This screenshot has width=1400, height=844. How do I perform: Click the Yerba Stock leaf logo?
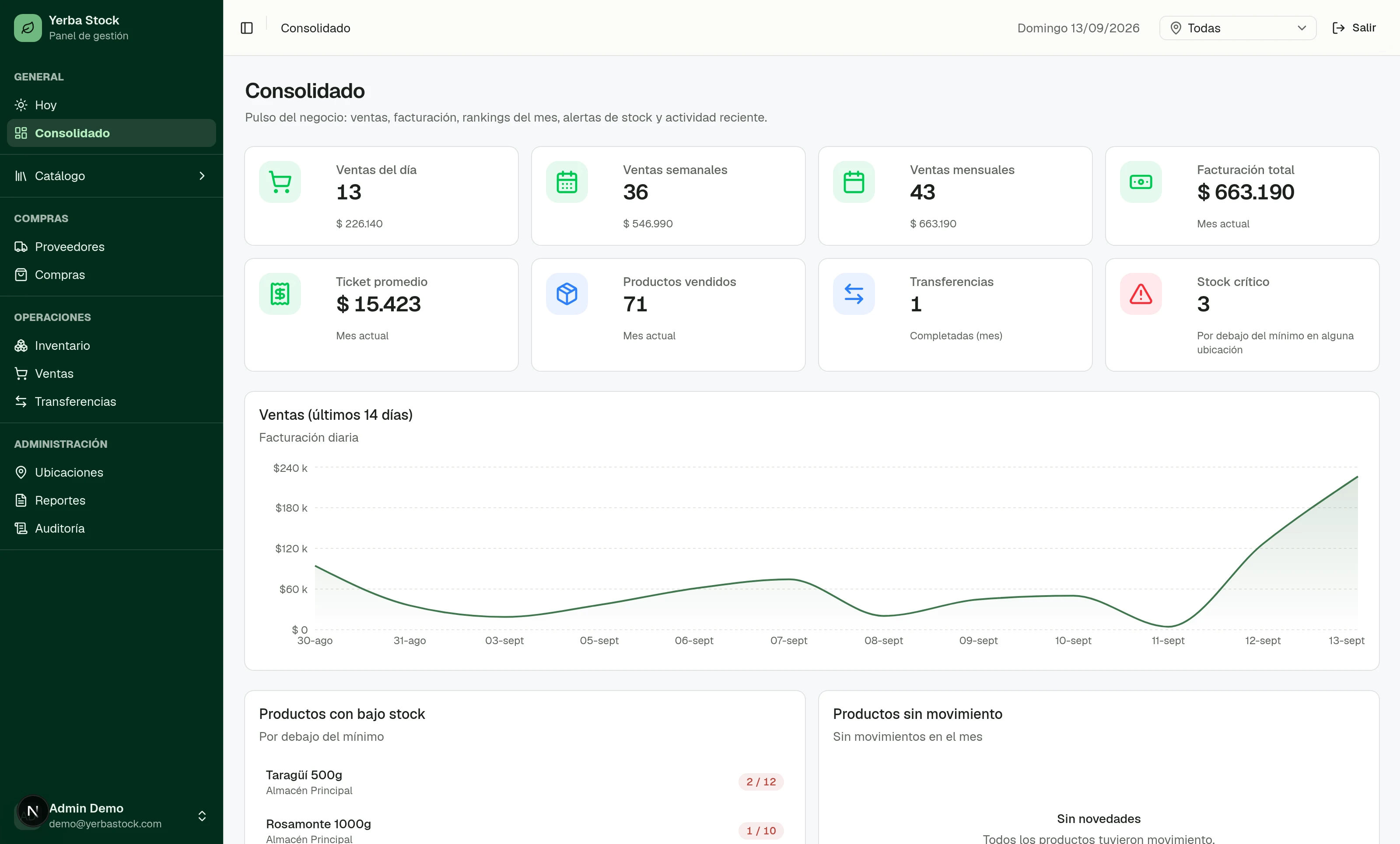click(28, 28)
